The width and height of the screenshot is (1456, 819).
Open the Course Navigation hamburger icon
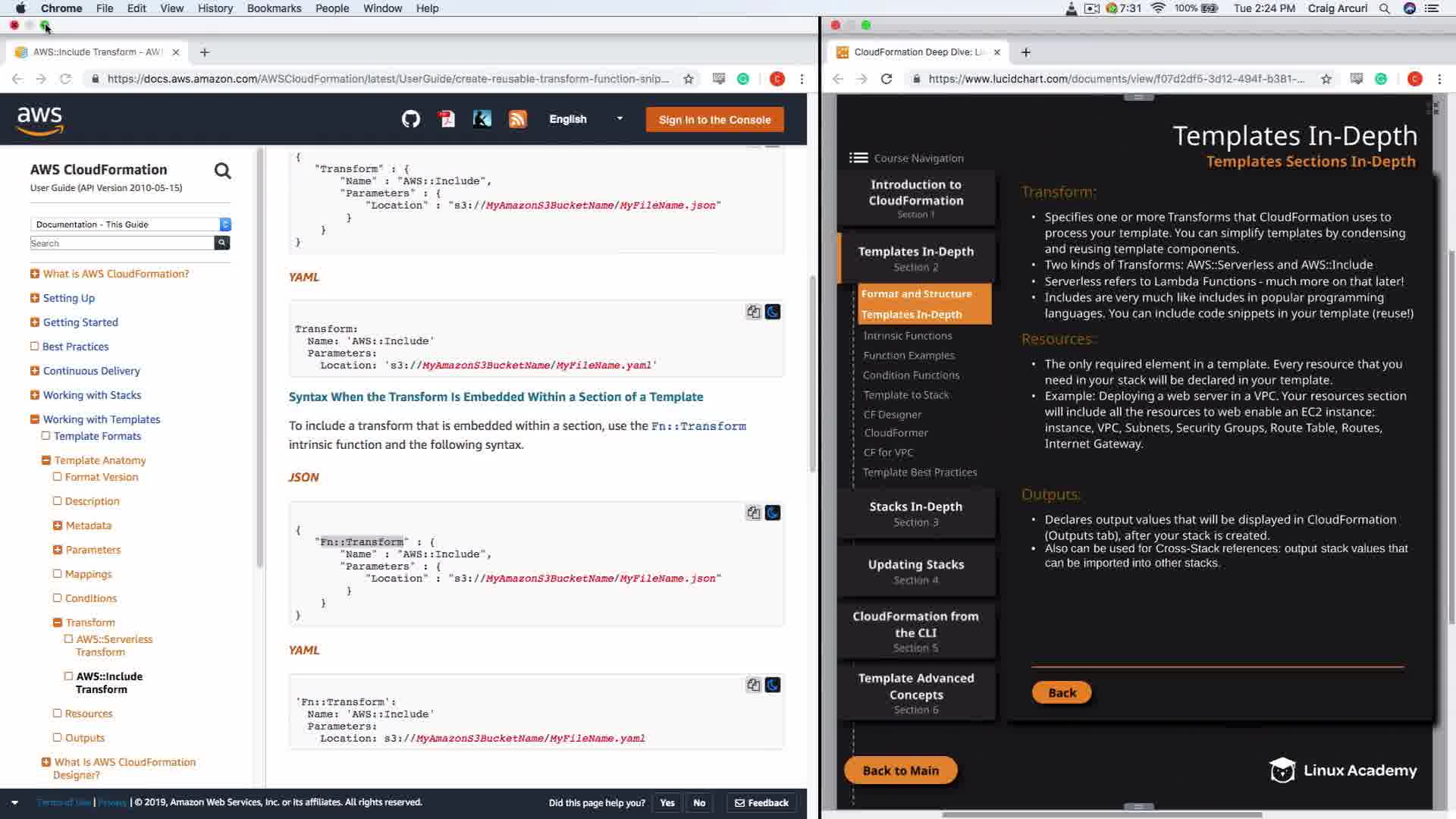[858, 158]
